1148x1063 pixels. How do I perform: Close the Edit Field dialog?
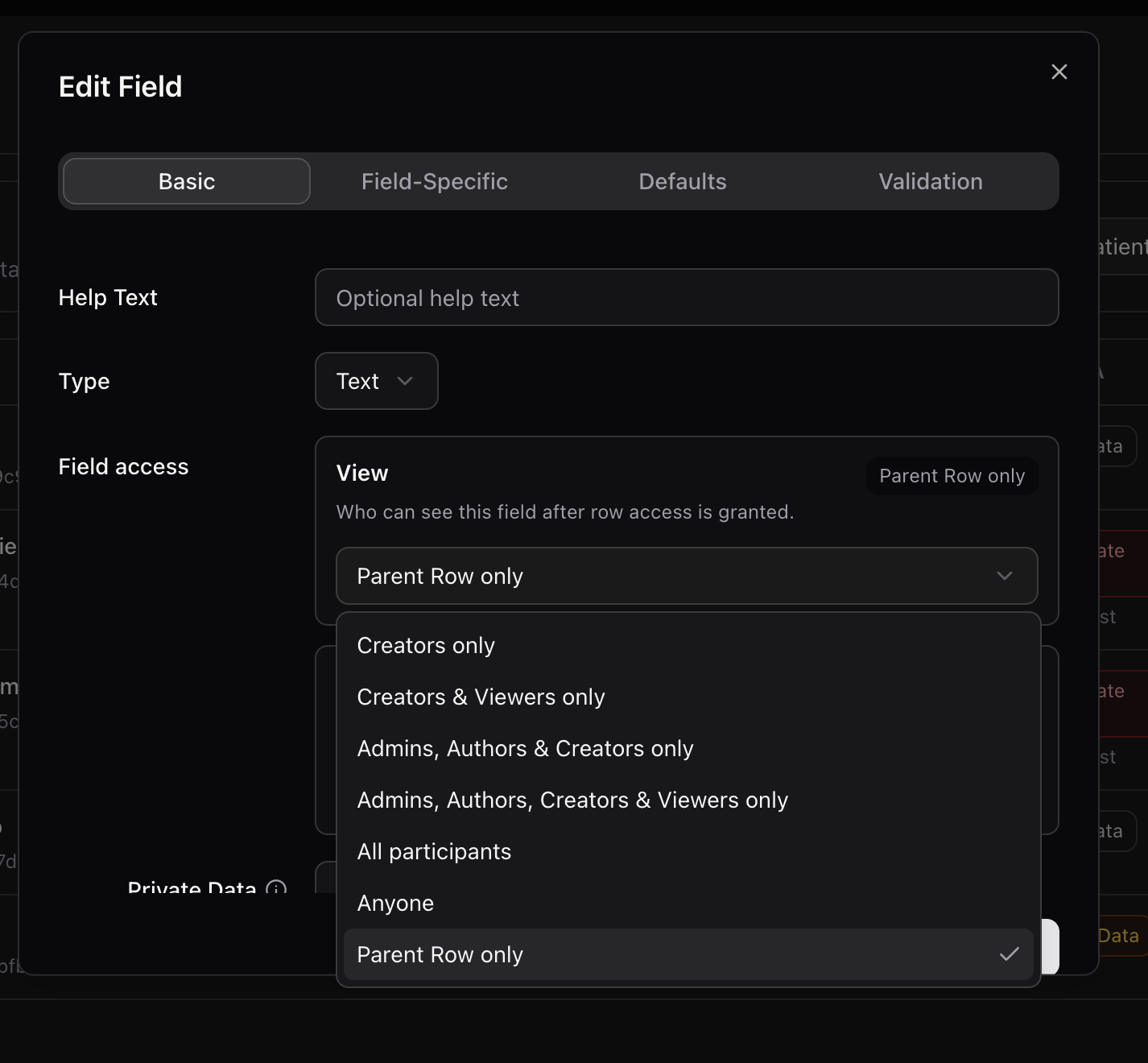click(x=1059, y=72)
